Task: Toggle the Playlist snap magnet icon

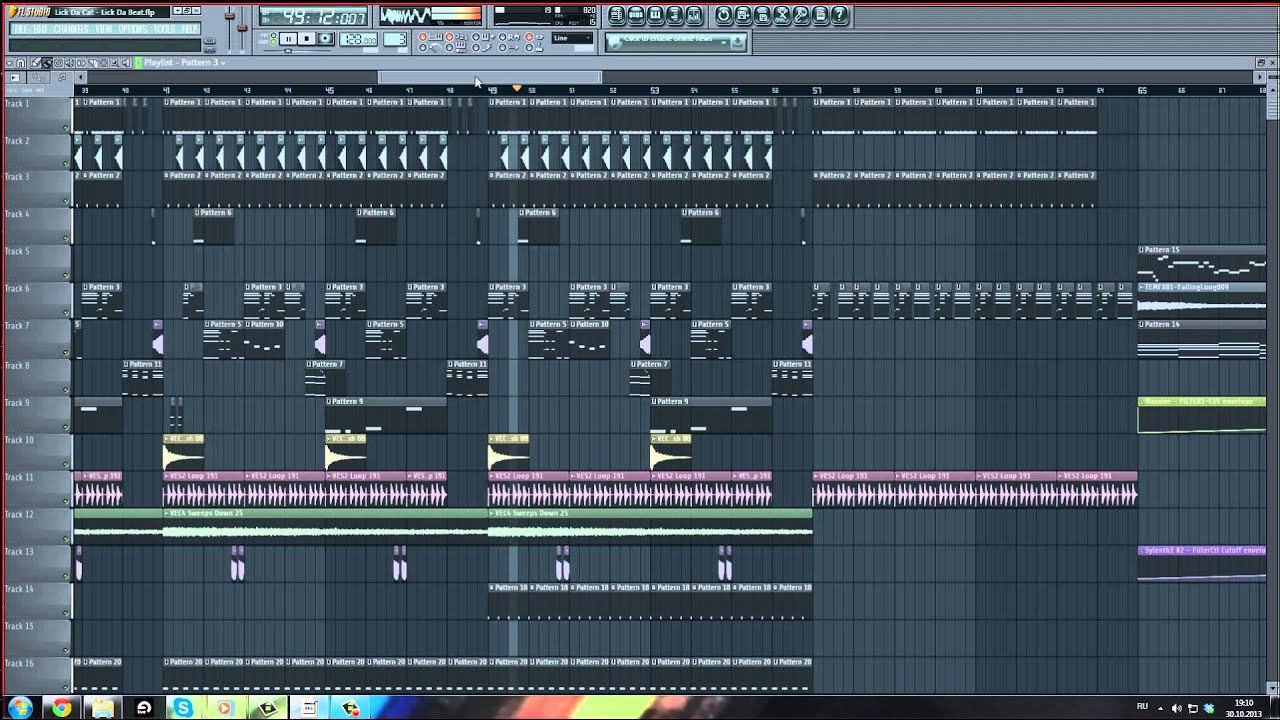Action: click(21, 63)
